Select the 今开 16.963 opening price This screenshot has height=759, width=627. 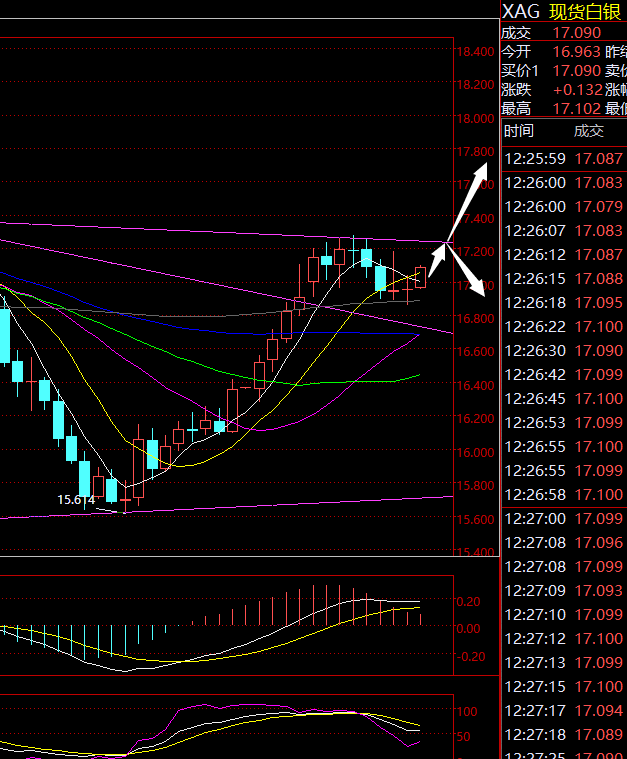[551, 51]
